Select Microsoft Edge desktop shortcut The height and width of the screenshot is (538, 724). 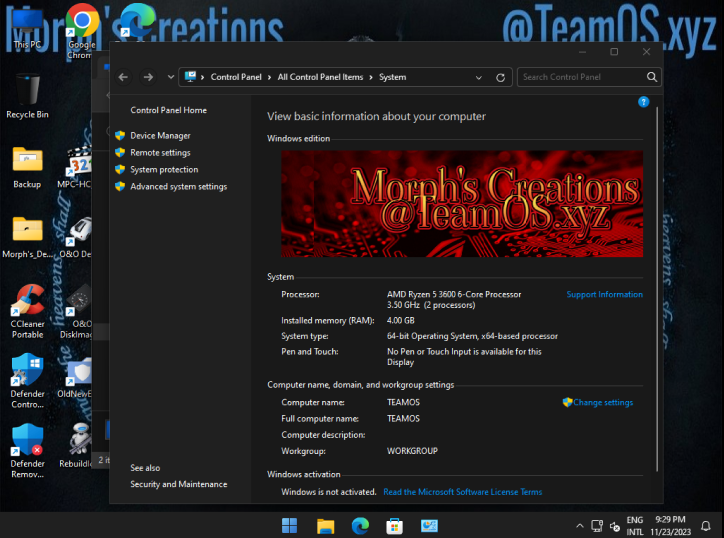point(138,20)
